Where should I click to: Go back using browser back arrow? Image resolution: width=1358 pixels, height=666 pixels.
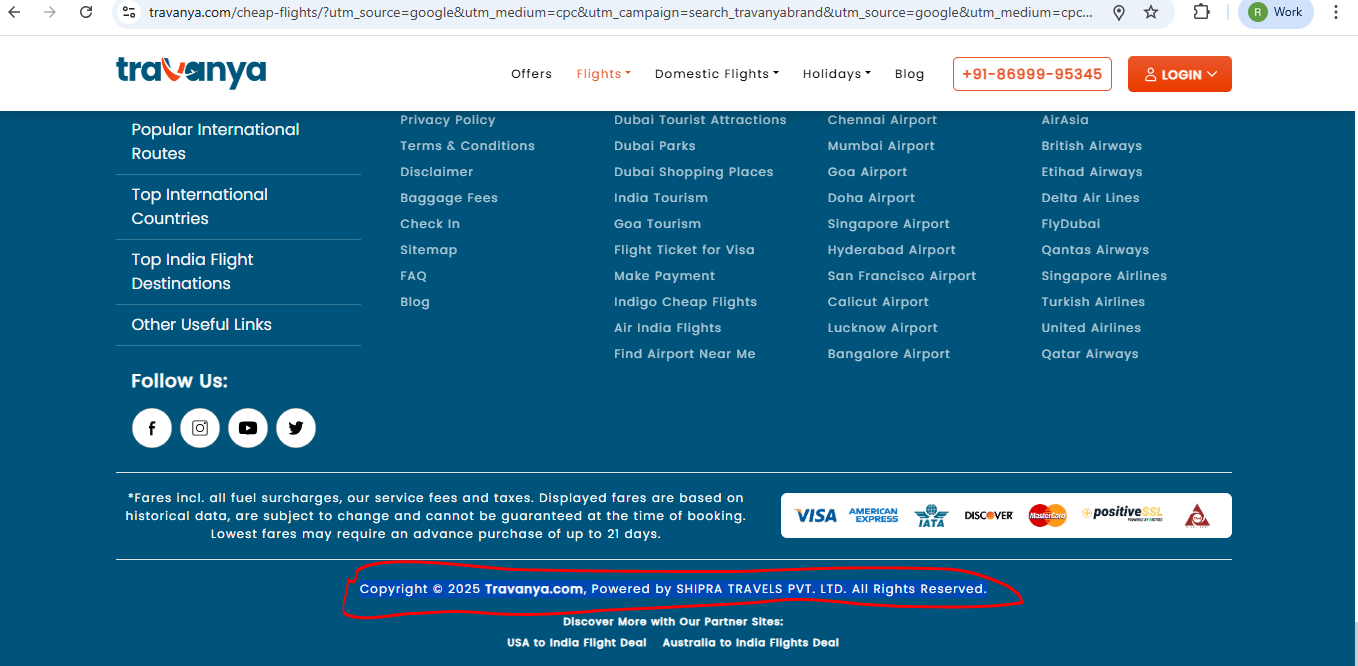click(15, 12)
